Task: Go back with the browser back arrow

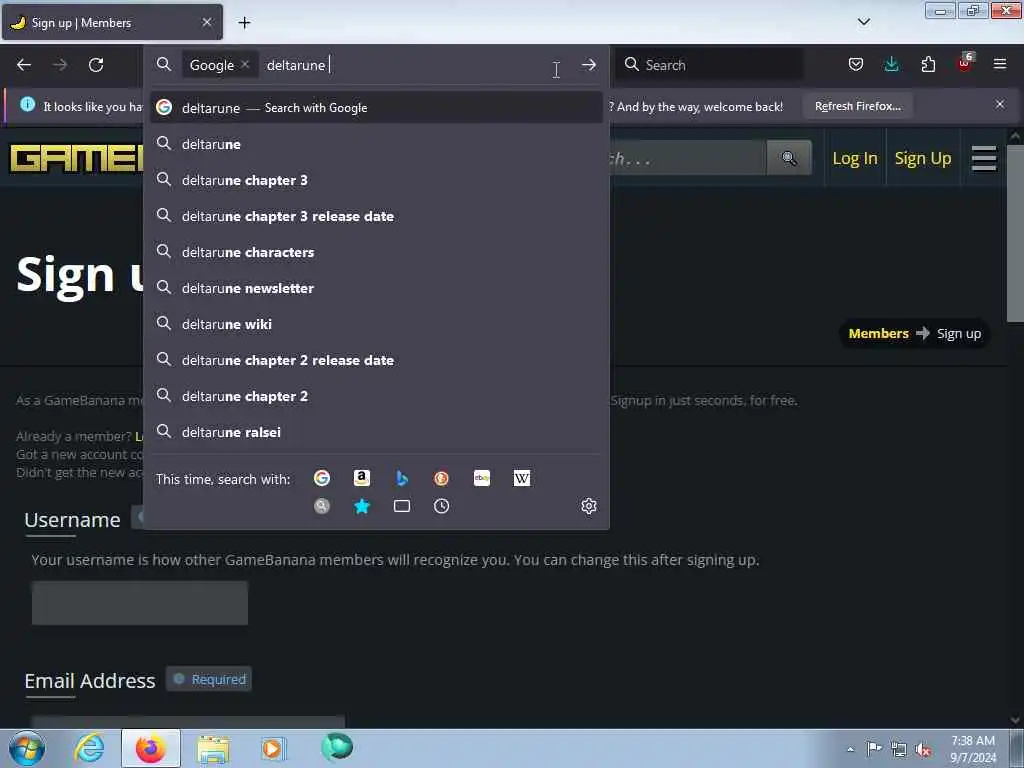Action: coord(24,65)
